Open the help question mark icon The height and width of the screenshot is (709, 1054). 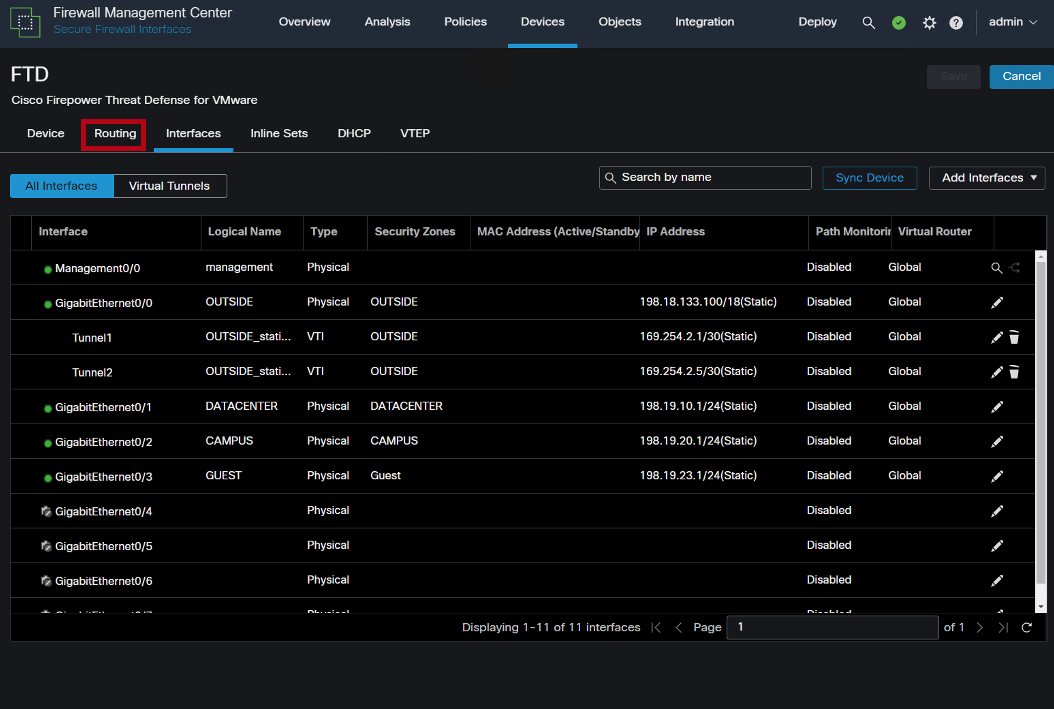[x=956, y=23]
